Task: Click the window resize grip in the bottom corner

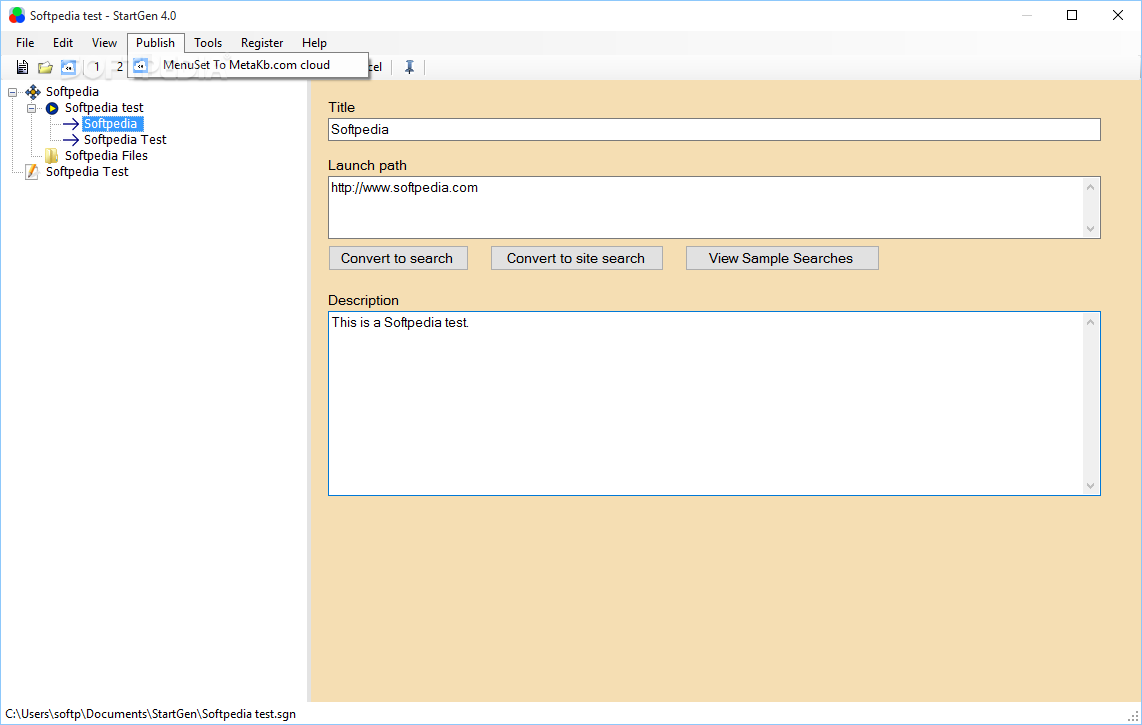Action: pyautogui.click(x=1133, y=716)
